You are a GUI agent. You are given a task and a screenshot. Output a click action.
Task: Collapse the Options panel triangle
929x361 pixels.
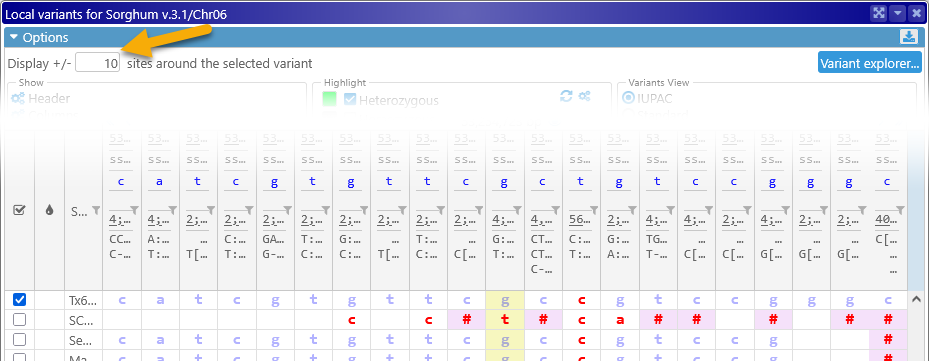click(x=14, y=37)
